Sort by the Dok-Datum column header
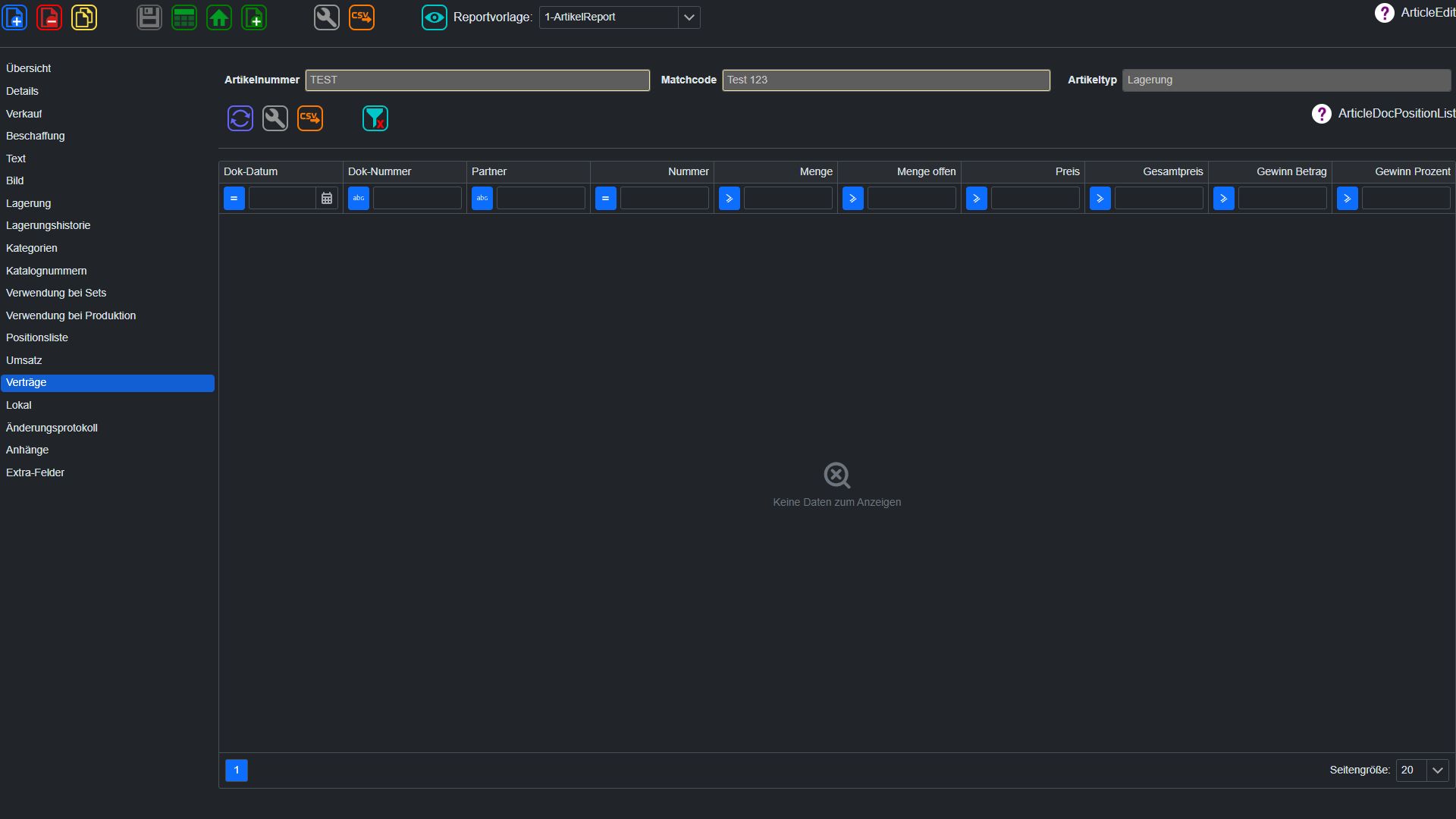The image size is (1456, 819). 281,171
